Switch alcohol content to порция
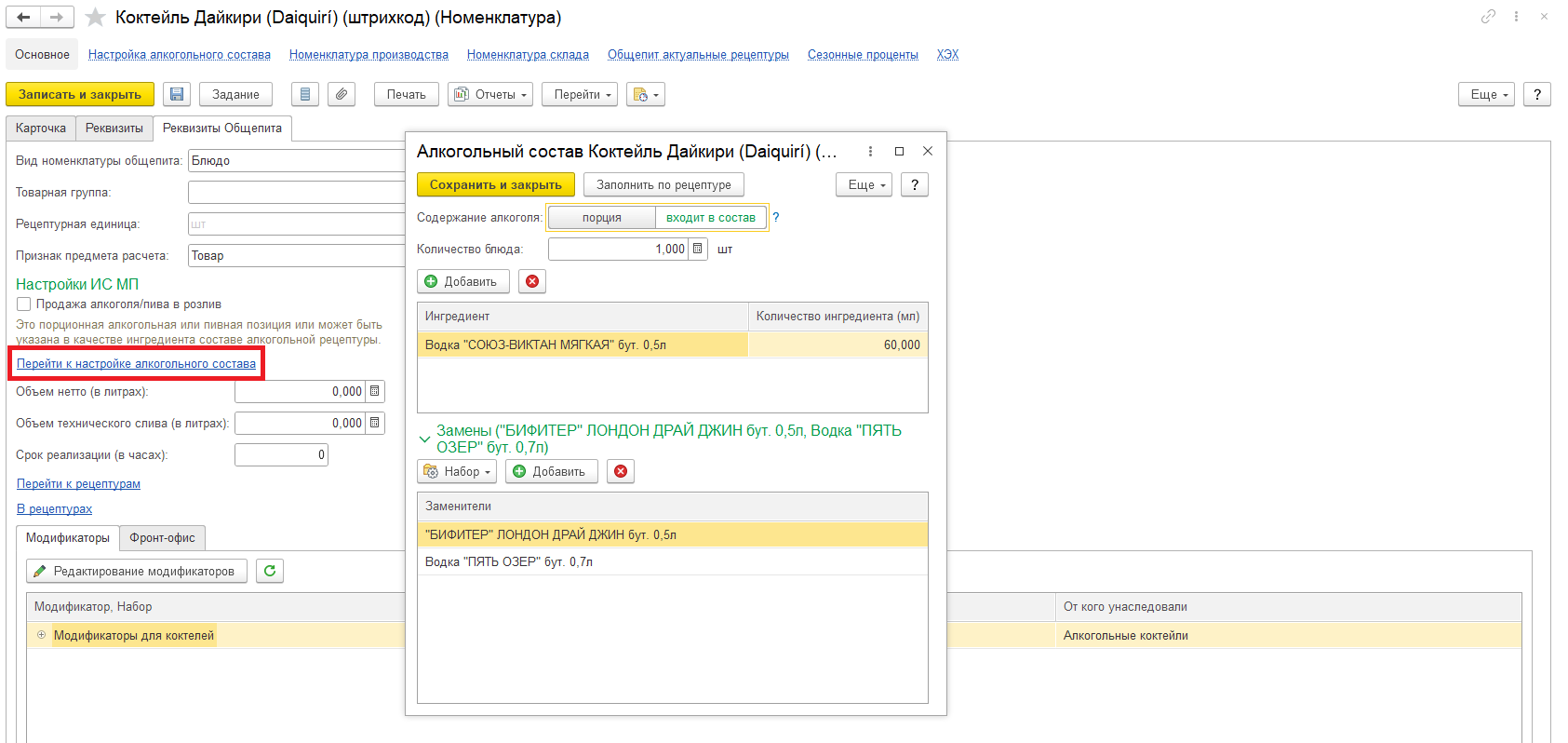The height and width of the screenshot is (743, 1568). click(x=602, y=217)
